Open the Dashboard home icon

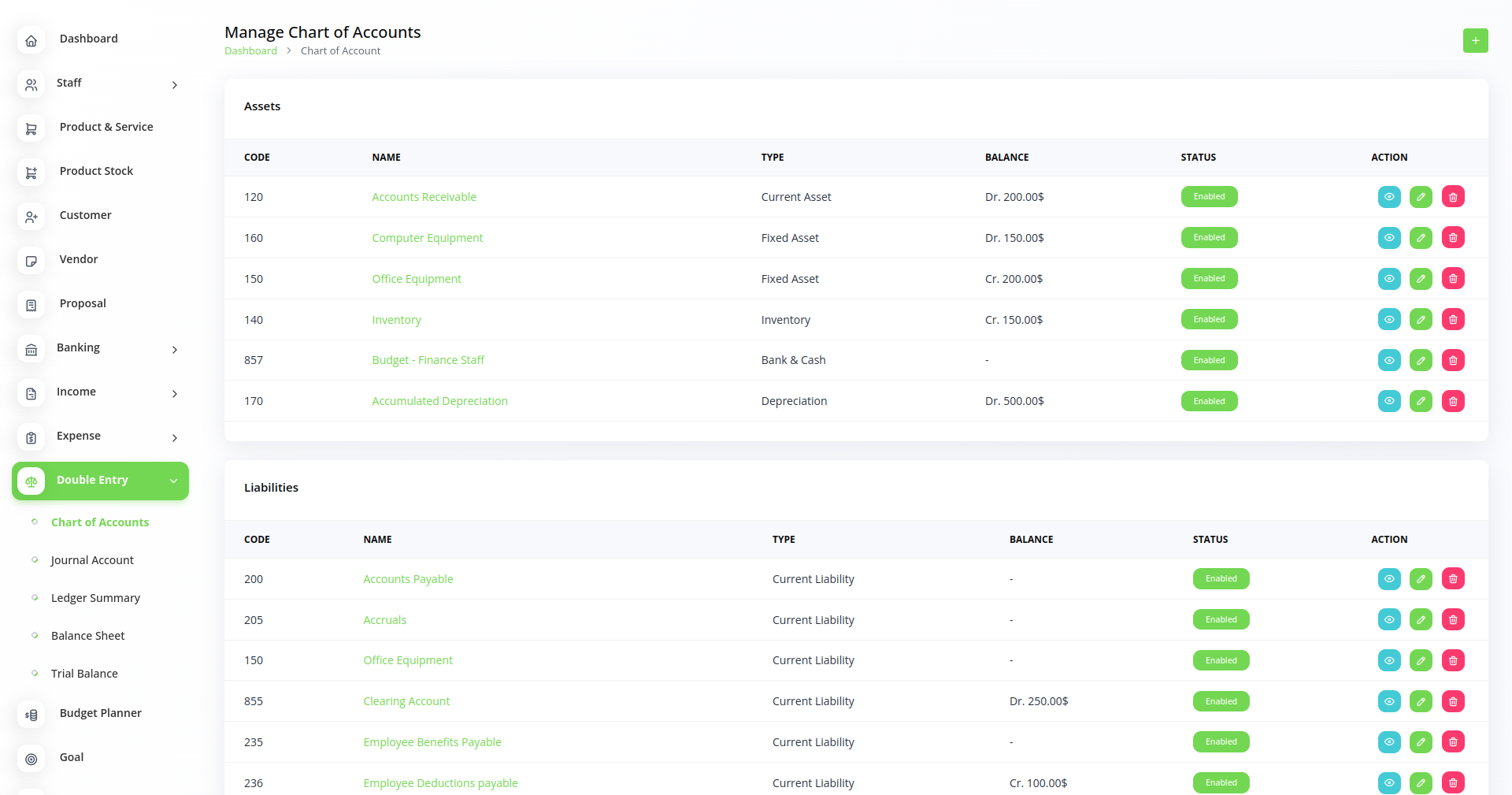[31, 39]
